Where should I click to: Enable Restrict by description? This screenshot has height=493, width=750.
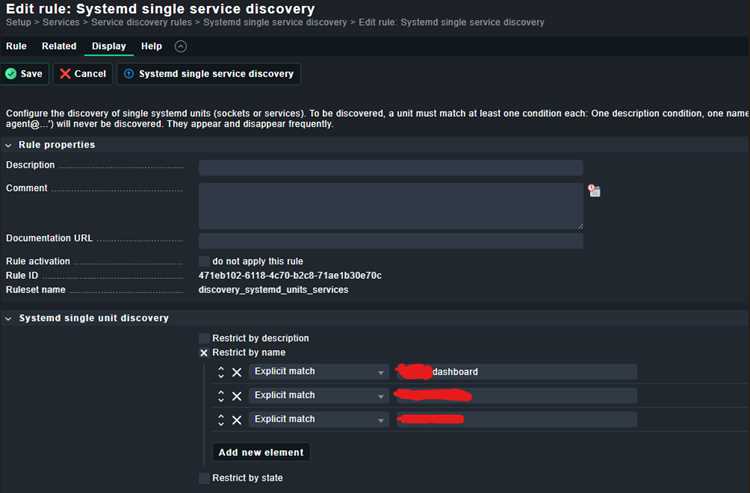coord(204,339)
